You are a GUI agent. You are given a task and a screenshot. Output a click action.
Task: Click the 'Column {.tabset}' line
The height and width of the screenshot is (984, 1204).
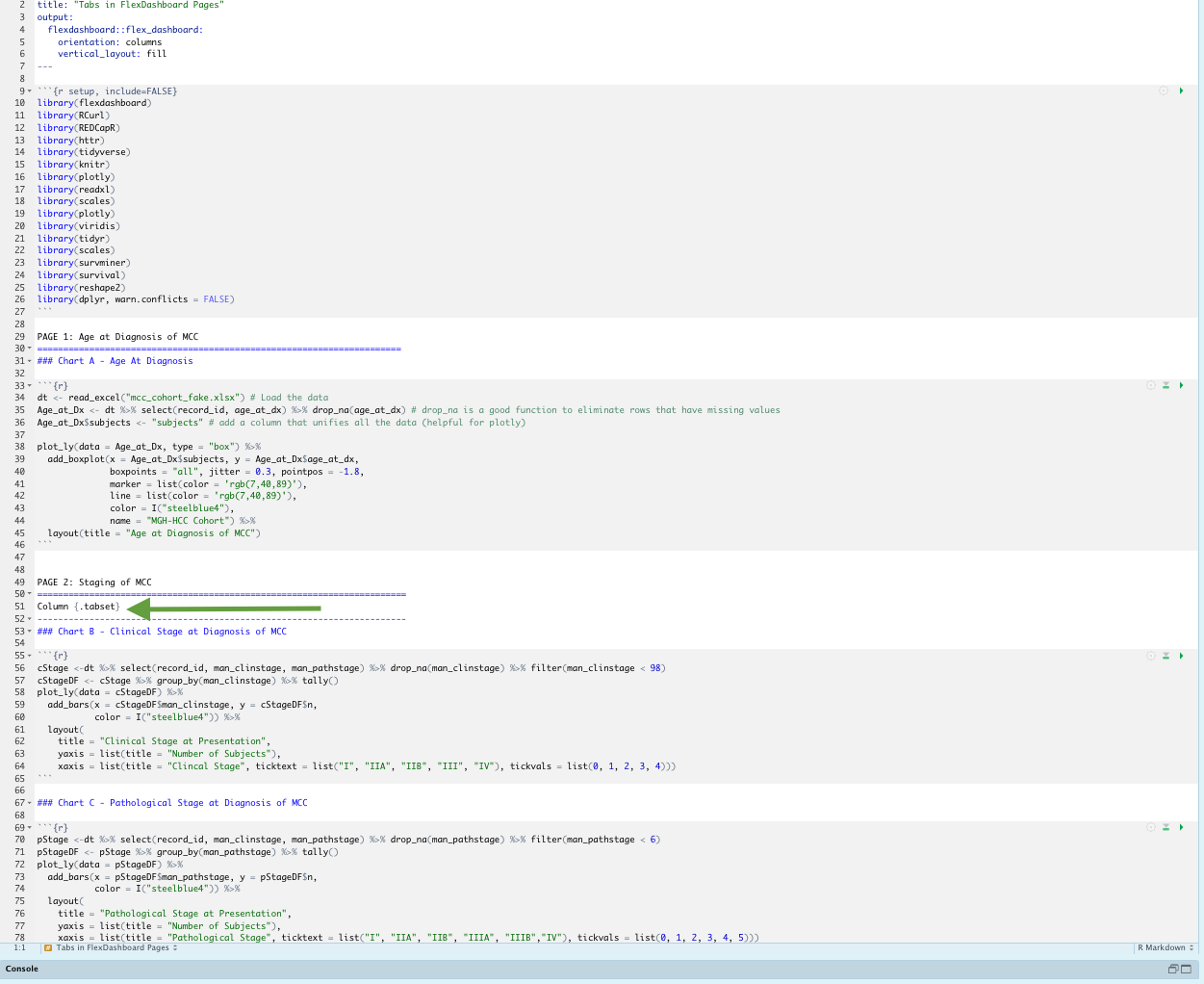click(79, 607)
